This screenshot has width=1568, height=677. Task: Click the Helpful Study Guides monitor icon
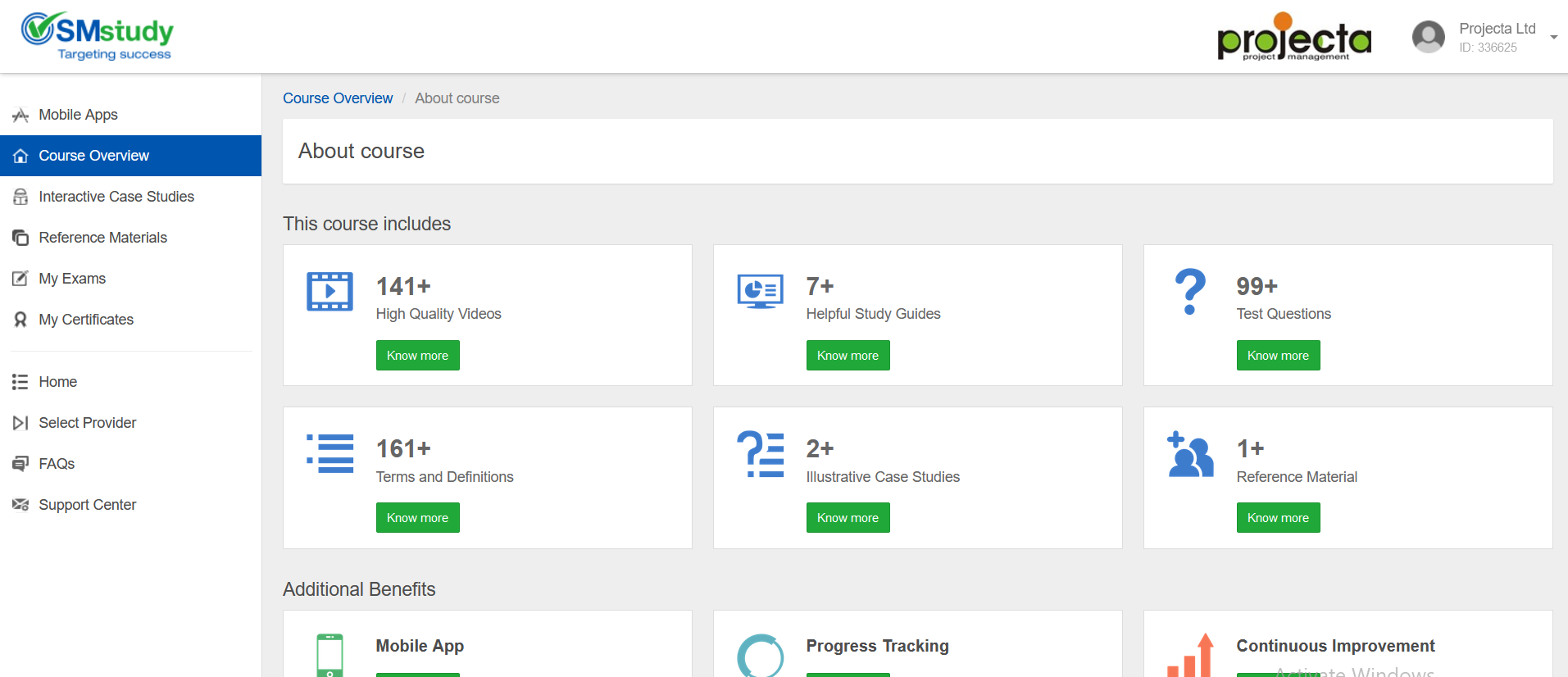point(760,292)
